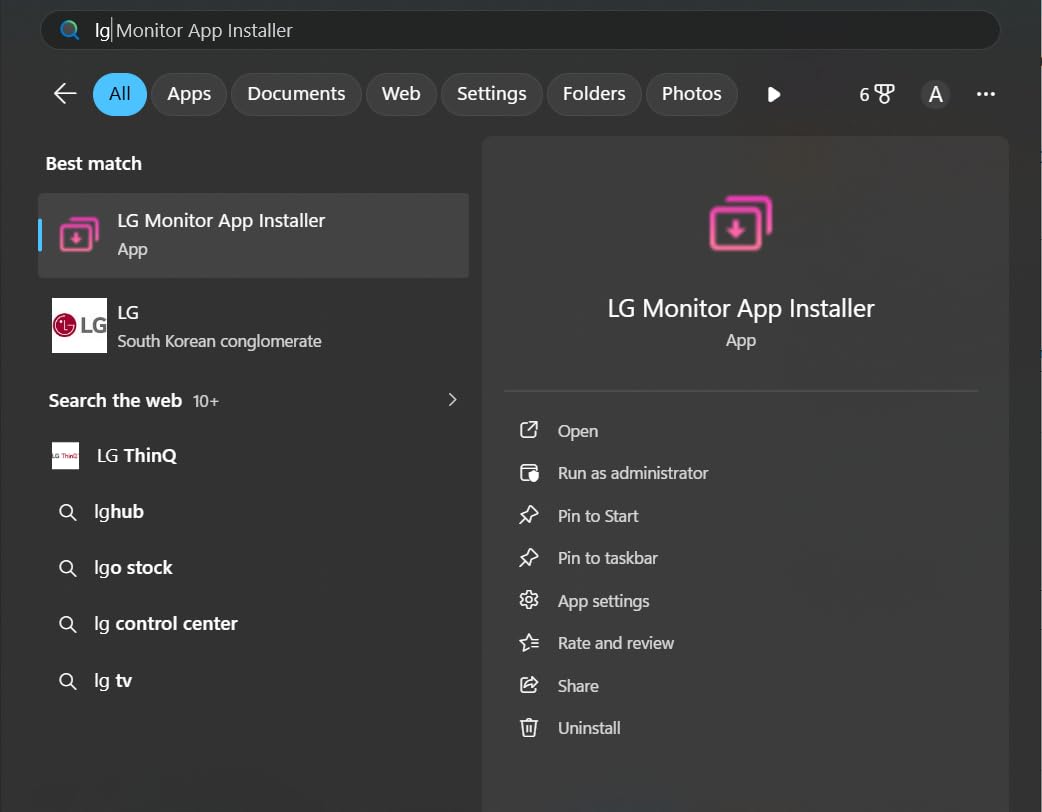
Task: Click magnifier icon beside lg tv
Action: click(x=68, y=681)
